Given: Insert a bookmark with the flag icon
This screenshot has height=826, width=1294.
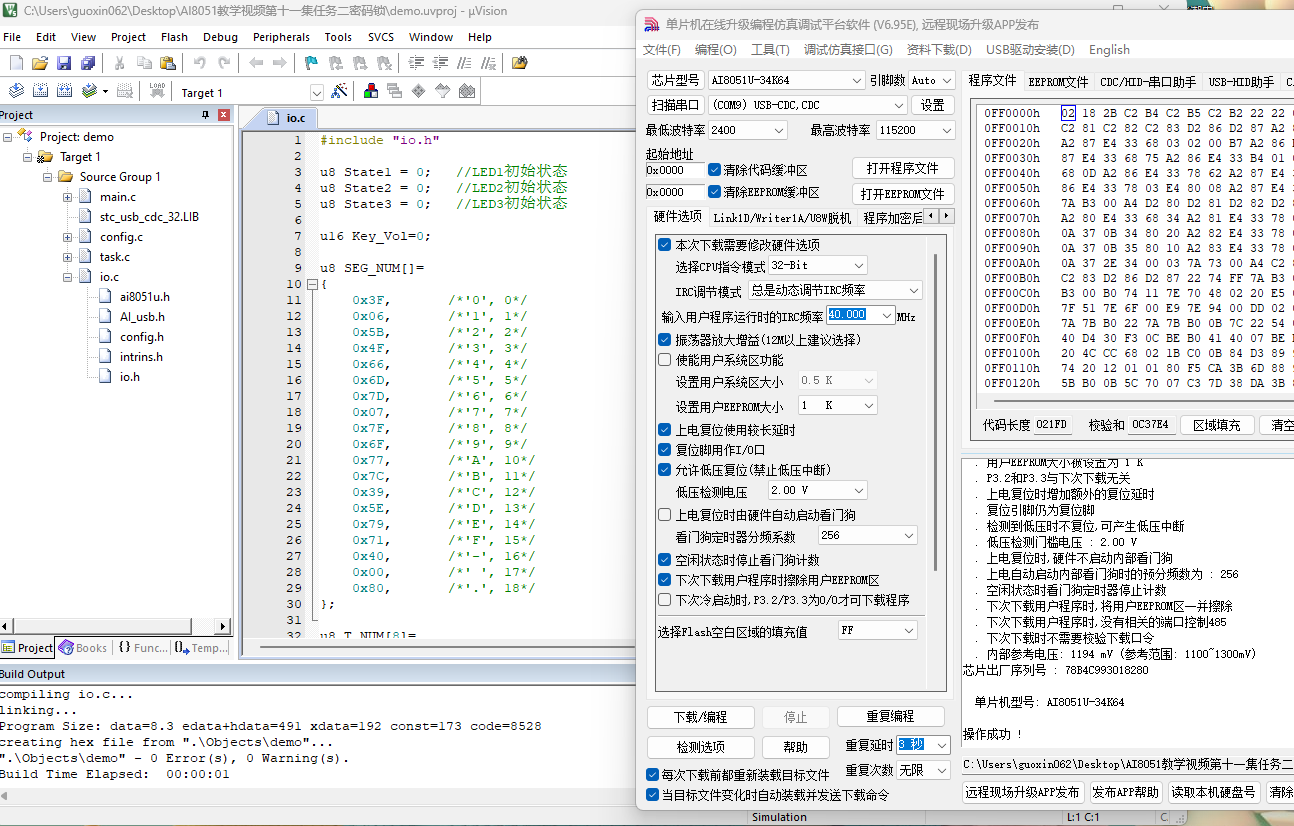Looking at the screenshot, I should [x=311, y=63].
